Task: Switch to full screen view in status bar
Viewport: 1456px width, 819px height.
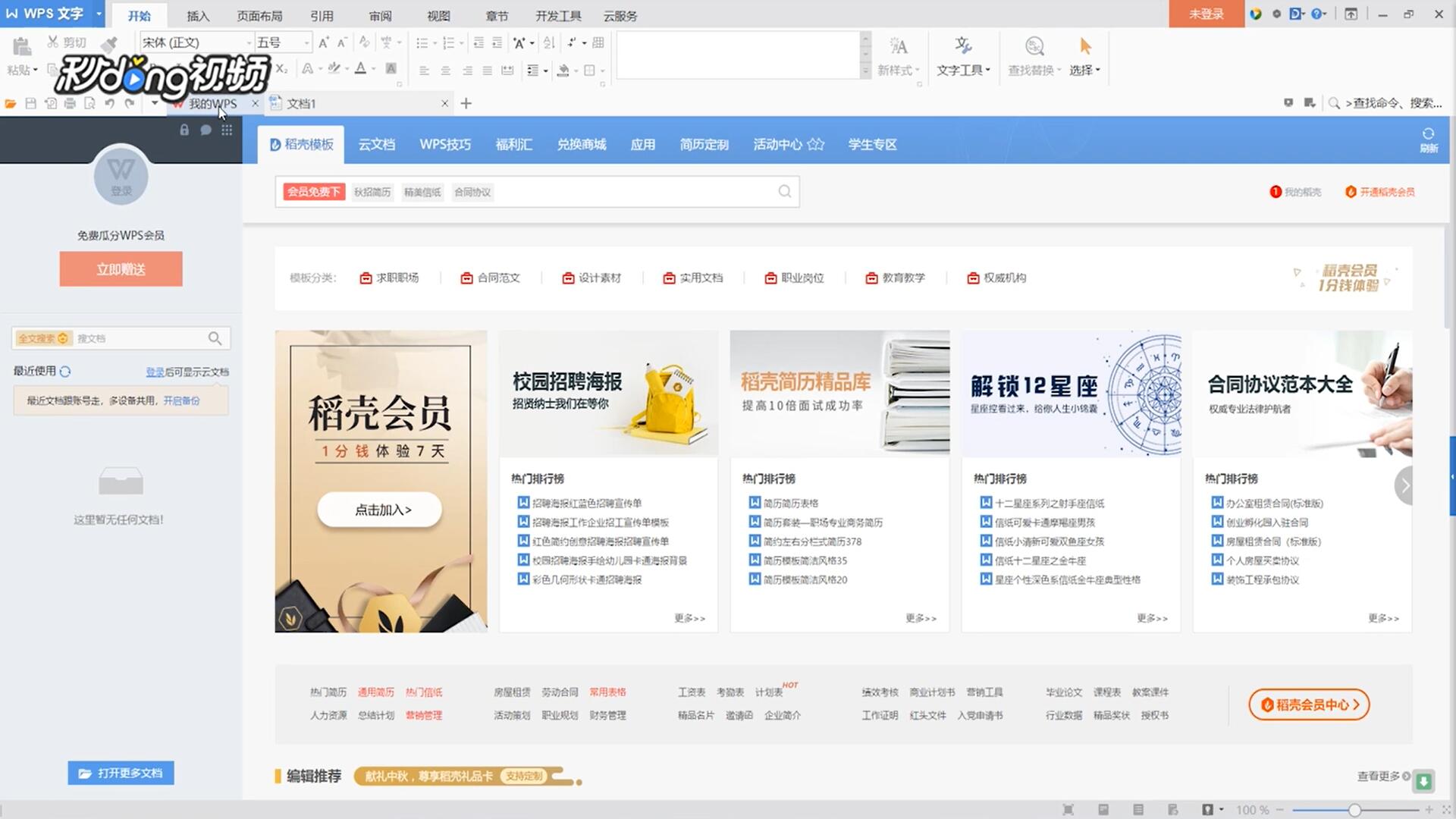Action: 1068,810
